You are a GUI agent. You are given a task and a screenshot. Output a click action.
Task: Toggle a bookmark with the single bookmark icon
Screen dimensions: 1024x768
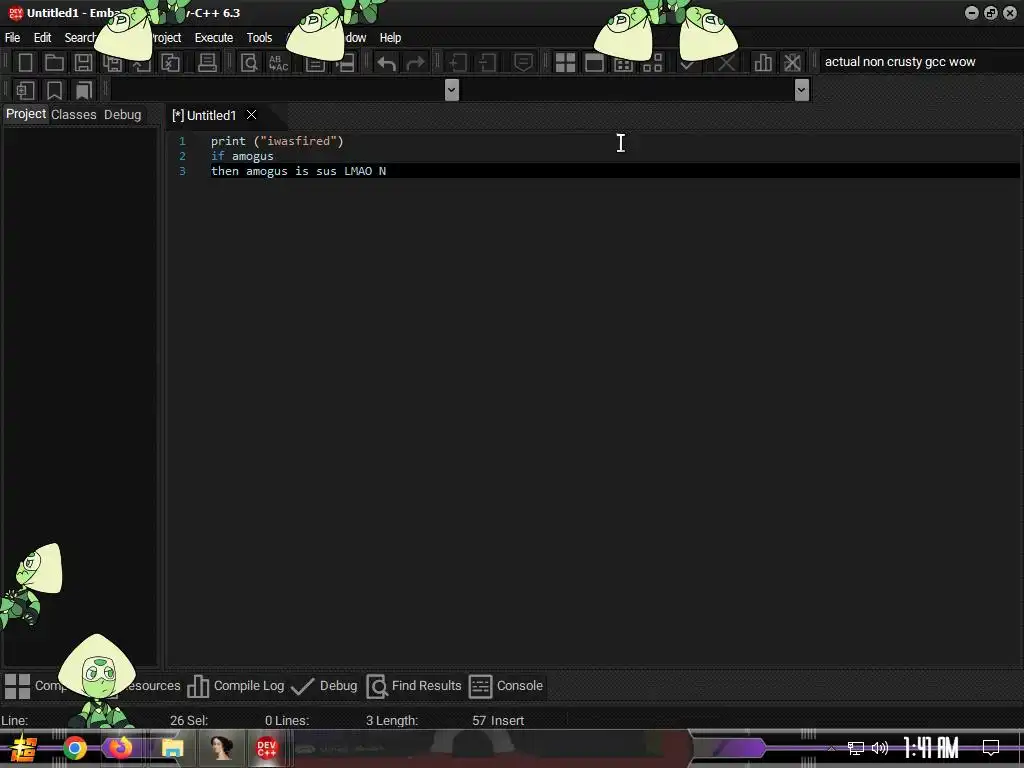click(54, 90)
